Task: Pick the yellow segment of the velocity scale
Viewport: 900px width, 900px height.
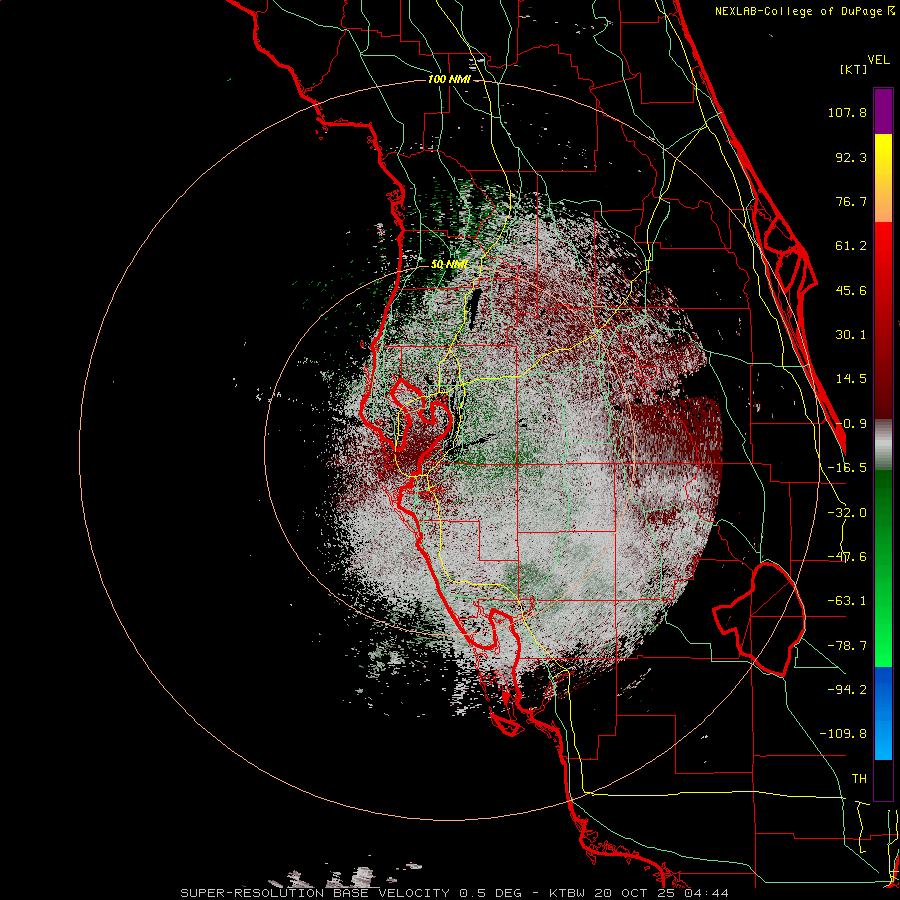Action: click(x=883, y=178)
